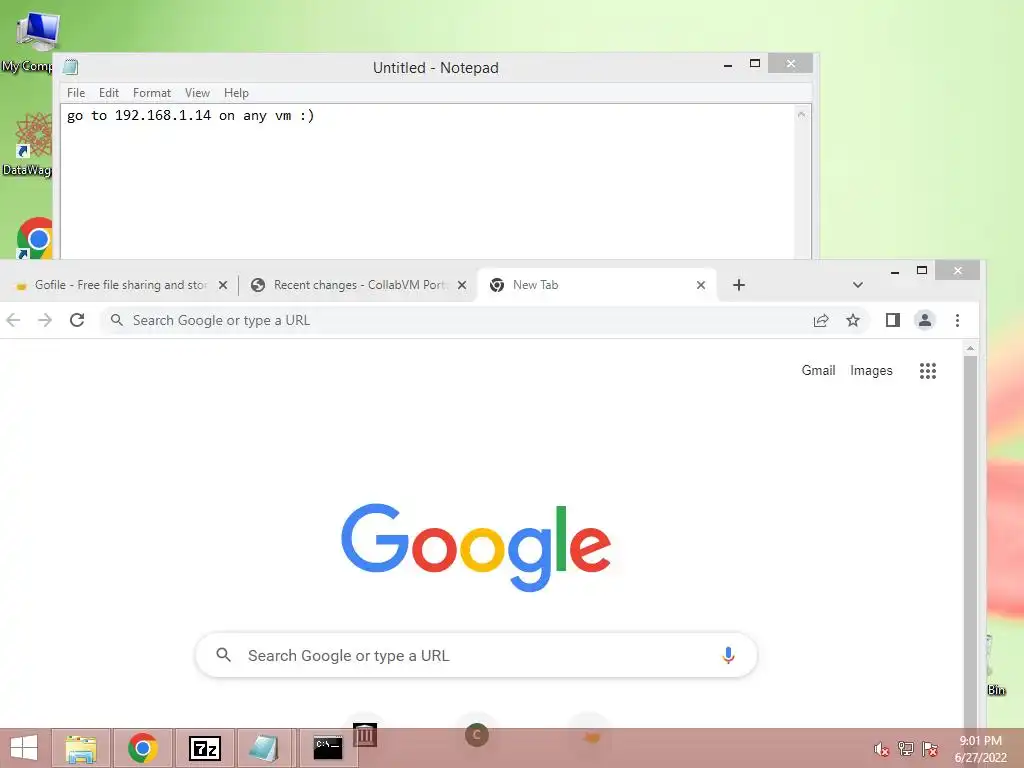The image size is (1024, 768).
Task: Close the Gofile tab
Action: click(223, 285)
